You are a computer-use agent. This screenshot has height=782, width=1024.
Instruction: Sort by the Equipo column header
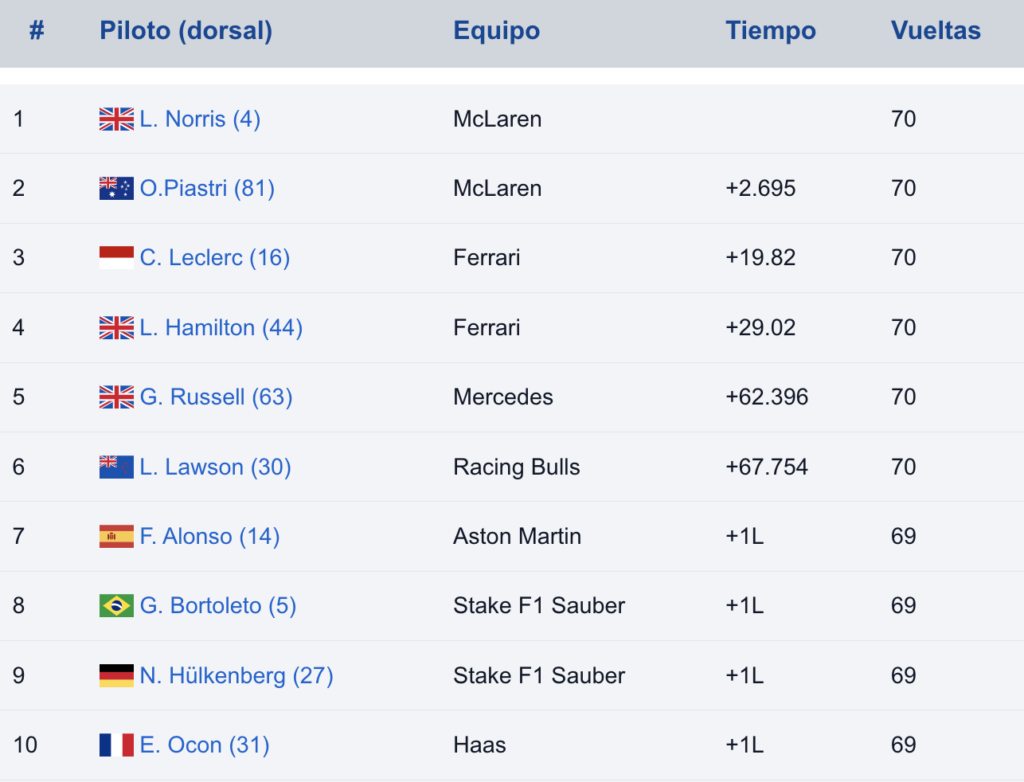497,31
